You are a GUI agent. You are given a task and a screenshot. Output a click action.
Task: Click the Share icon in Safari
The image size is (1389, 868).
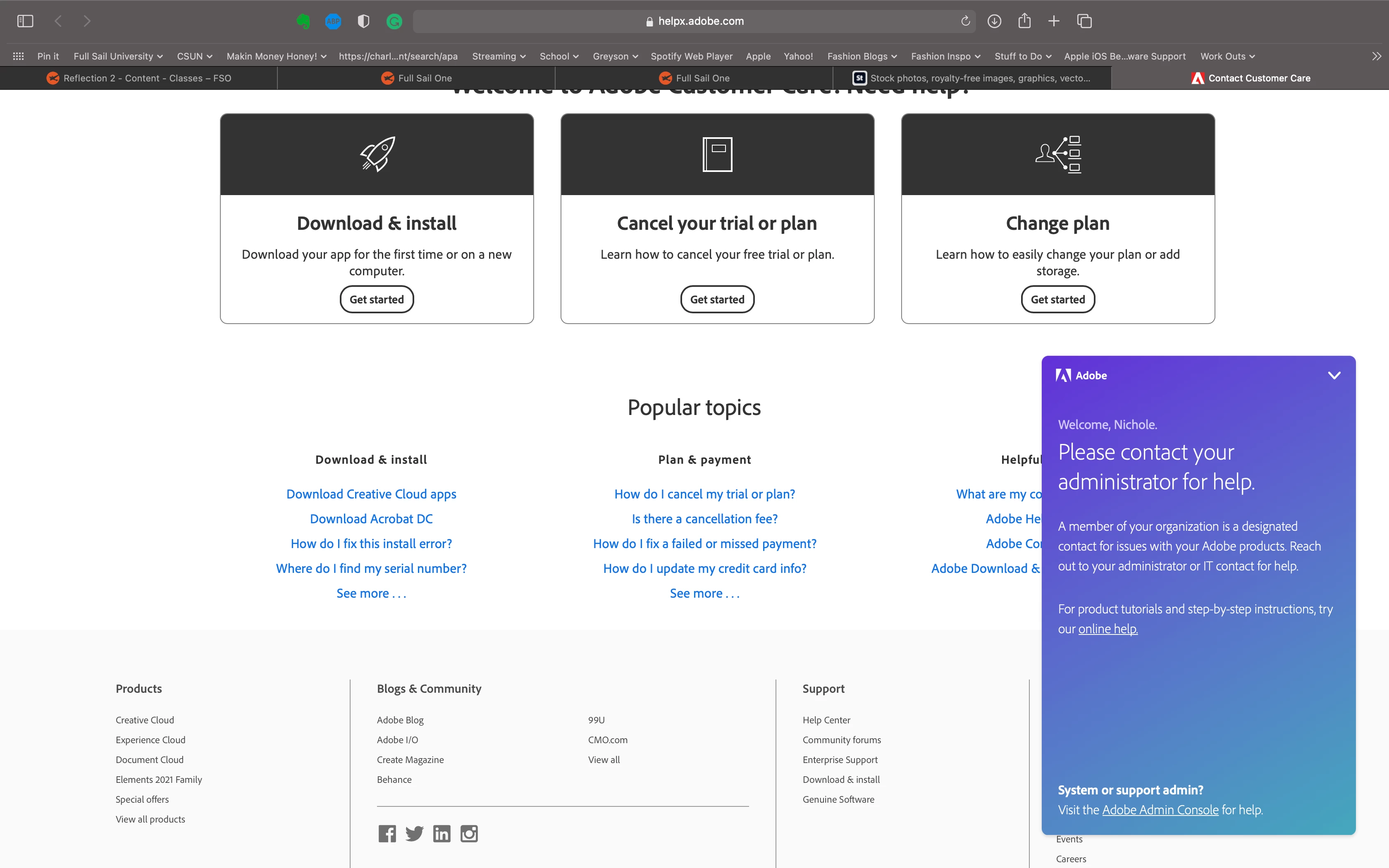[x=1024, y=21]
